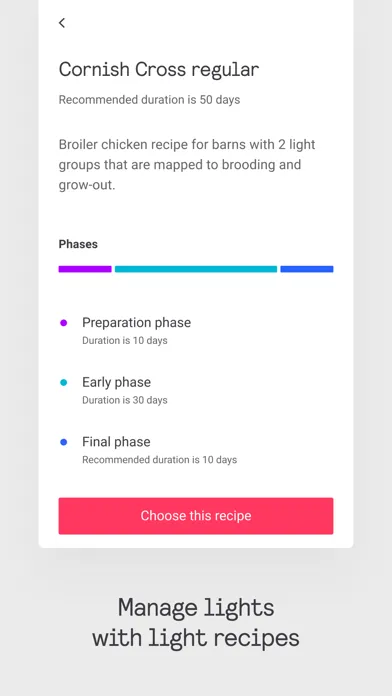Image resolution: width=392 pixels, height=696 pixels.
Task: Click Recommended duration is 10 days text
Action: (x=159, y=460)
